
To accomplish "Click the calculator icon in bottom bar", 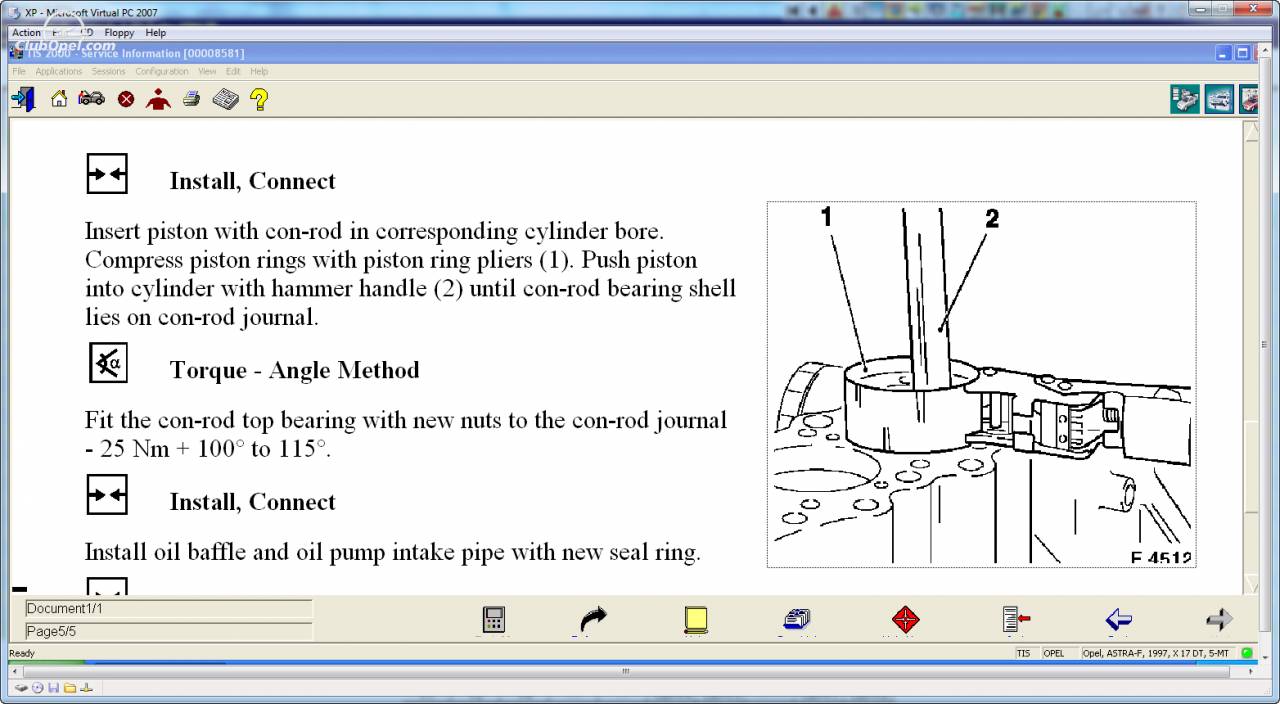I will tap(493, 620).
